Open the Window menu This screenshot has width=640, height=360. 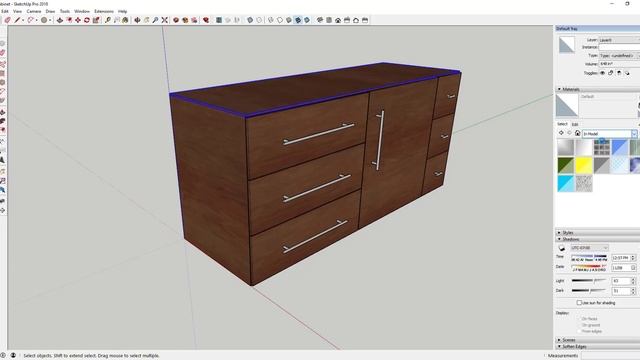click(x=82, y=11)
